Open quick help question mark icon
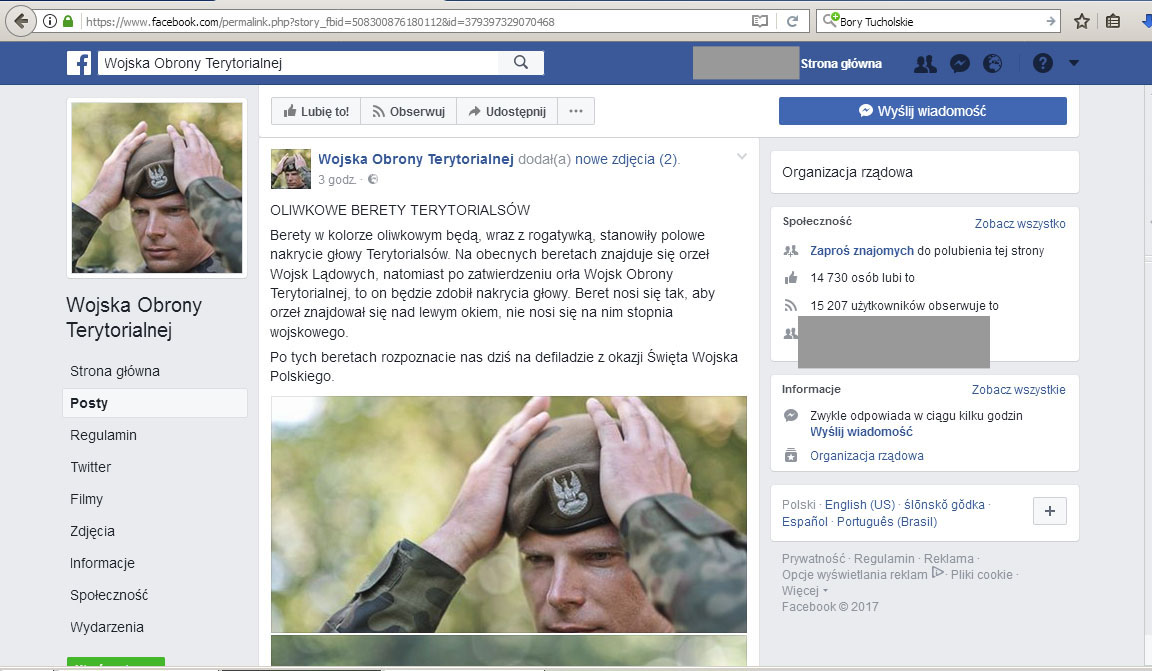This screenshot has width=1152, height=671. coord(1043,63)
